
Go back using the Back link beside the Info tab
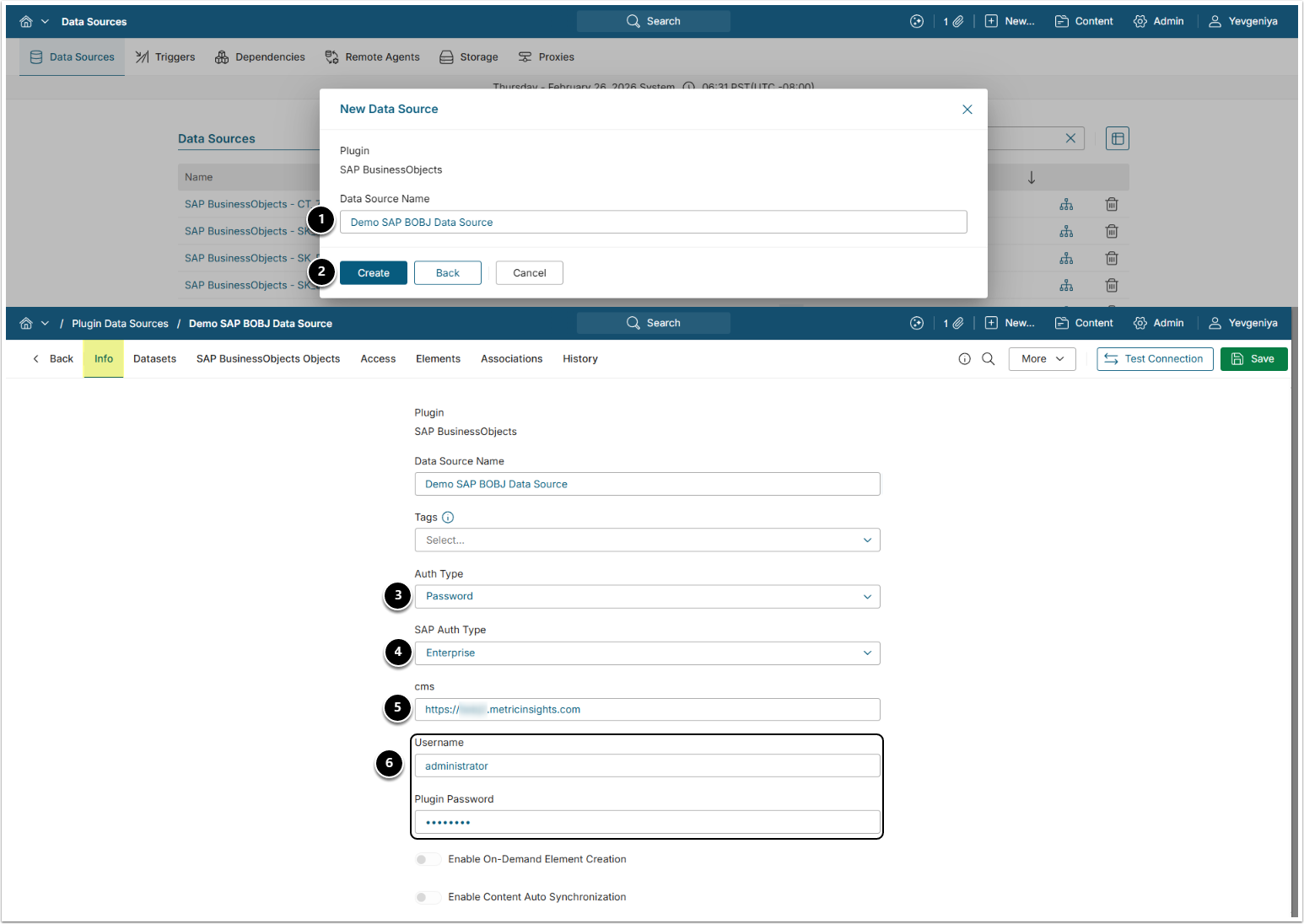[x=53, y=359]
